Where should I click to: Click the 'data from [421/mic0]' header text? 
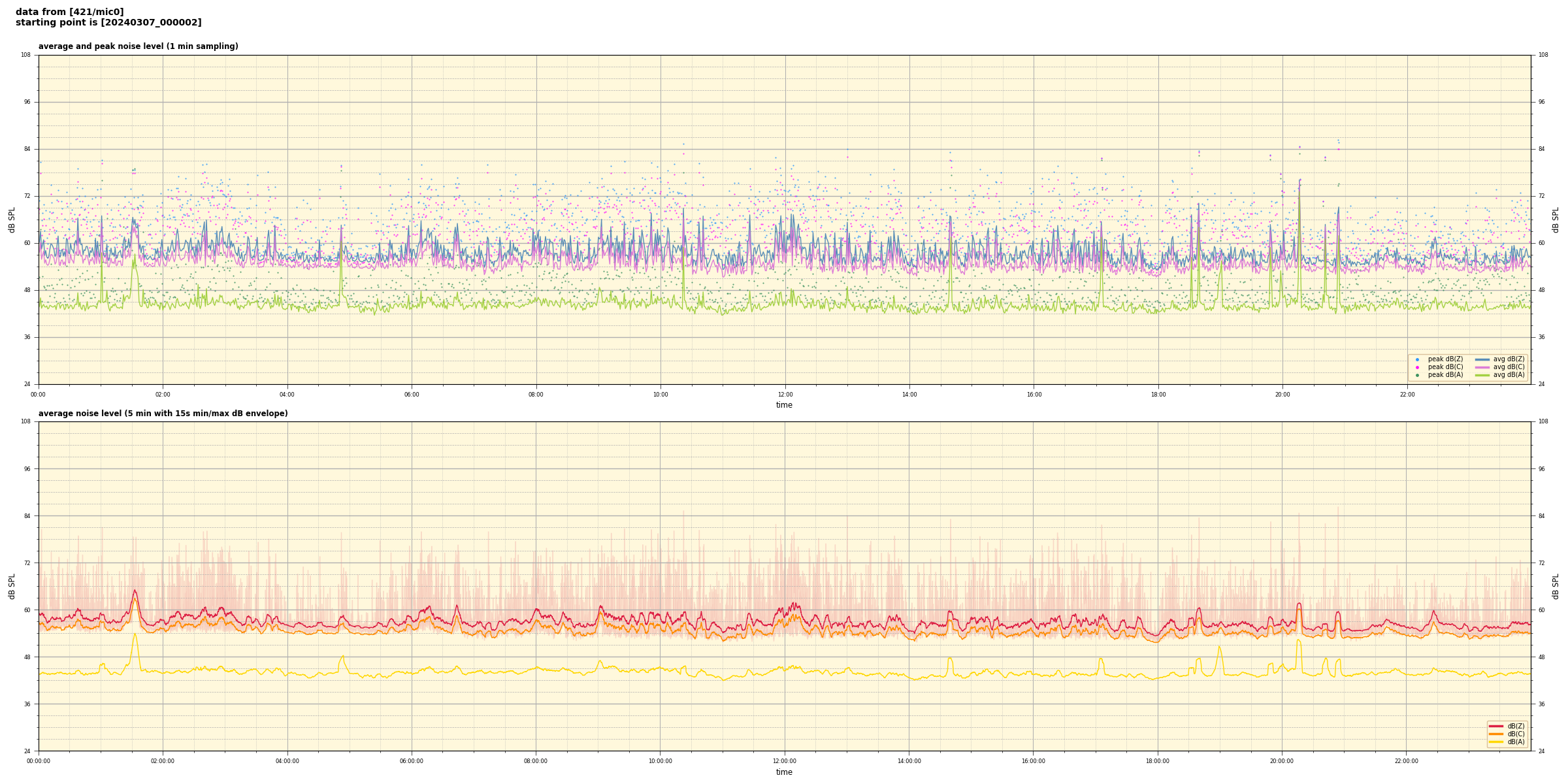[x=69, y=12]
